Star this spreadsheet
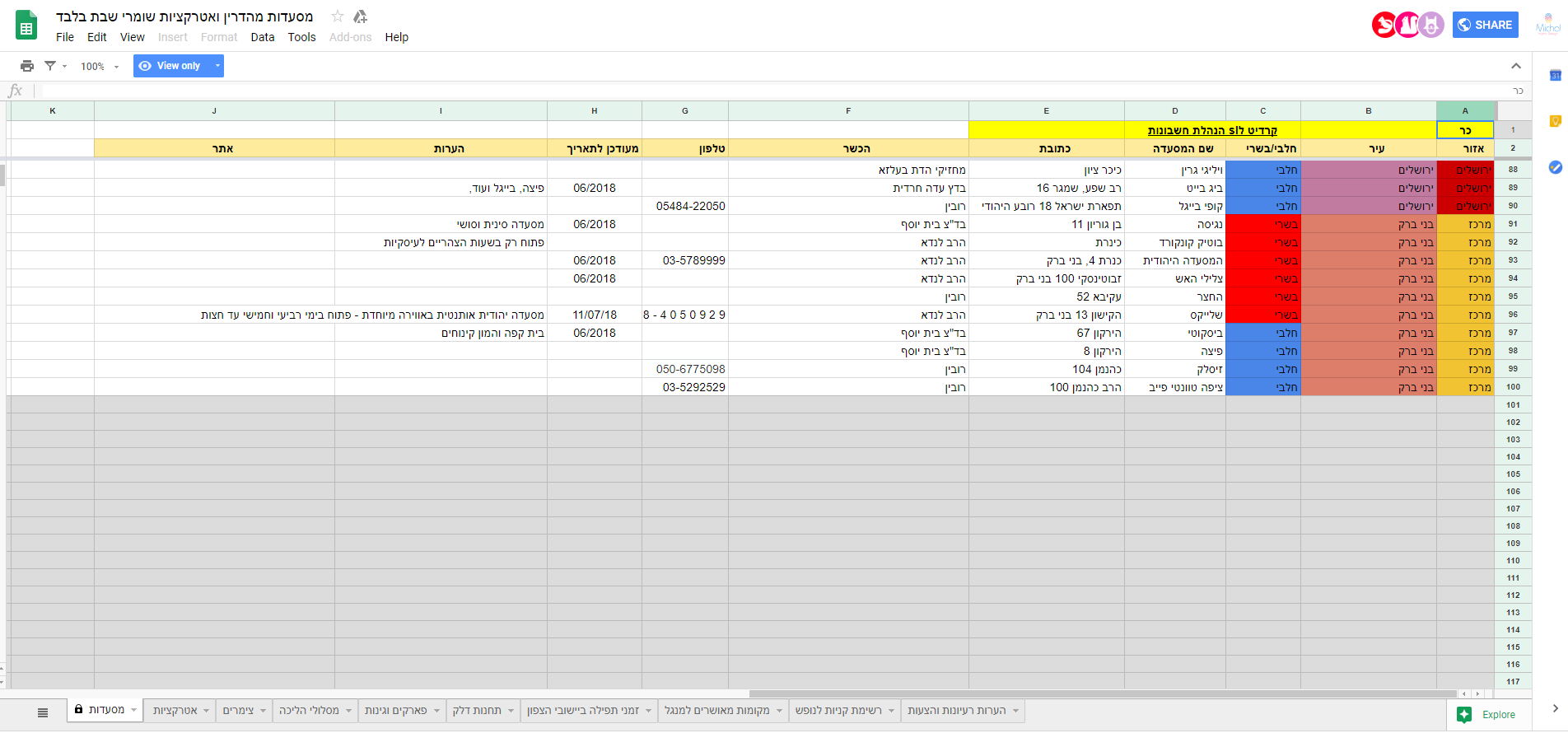1568x733 pixels. (338, 16)
